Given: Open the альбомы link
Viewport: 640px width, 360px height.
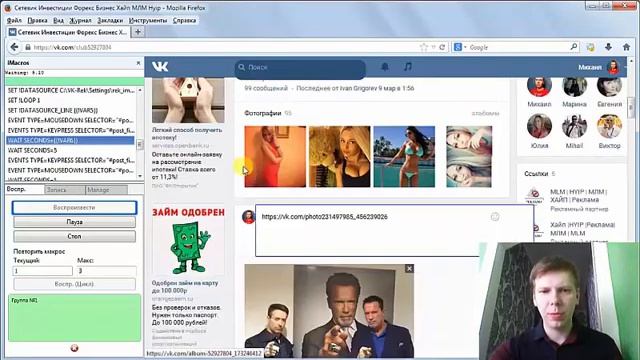Looking at the screenshot, I should [x=485, y=113].
